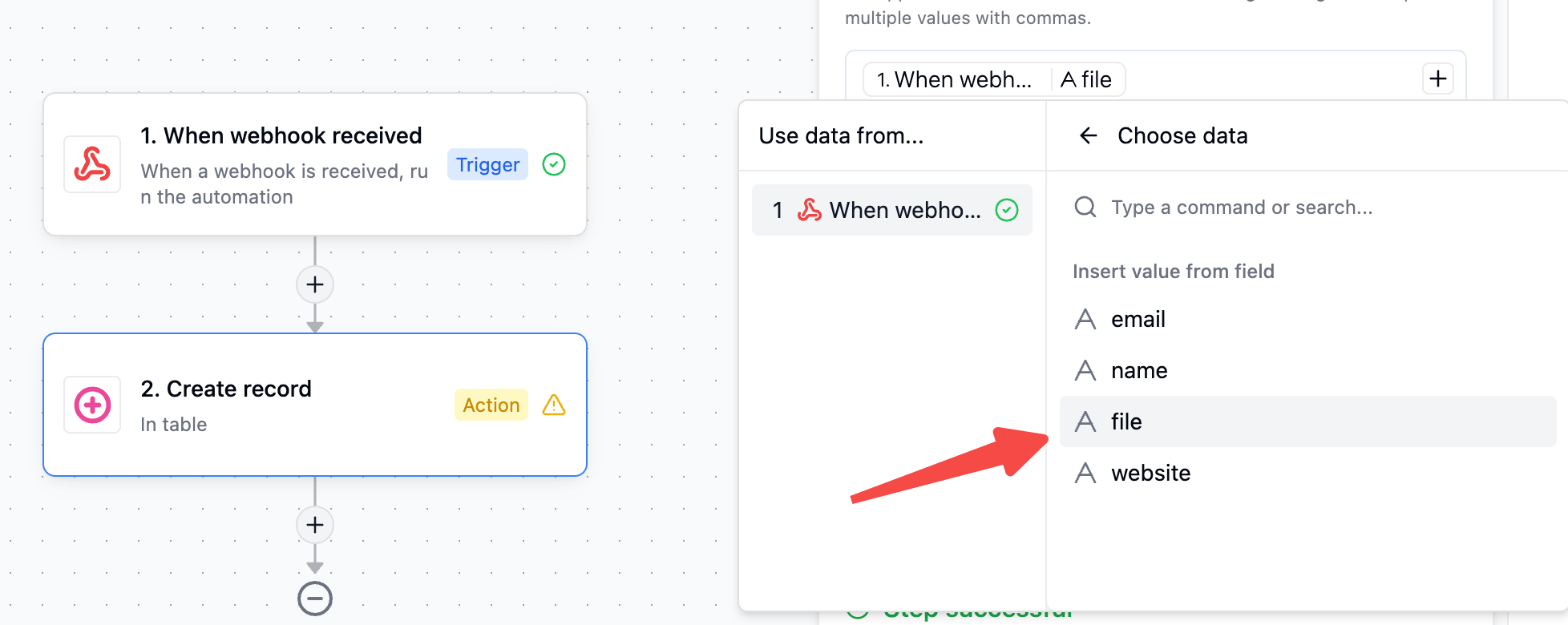Click the Trigger badge on step one

(x=487, y=164)
